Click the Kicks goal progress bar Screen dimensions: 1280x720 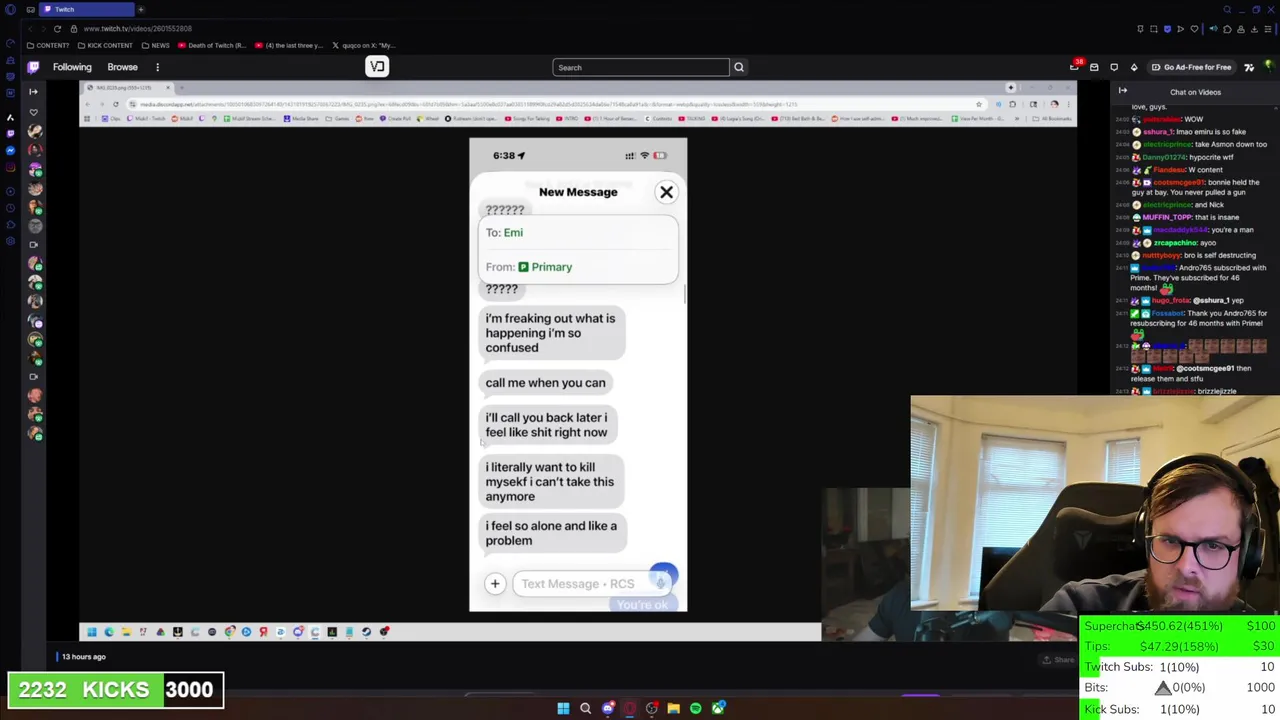coord(116,690)
